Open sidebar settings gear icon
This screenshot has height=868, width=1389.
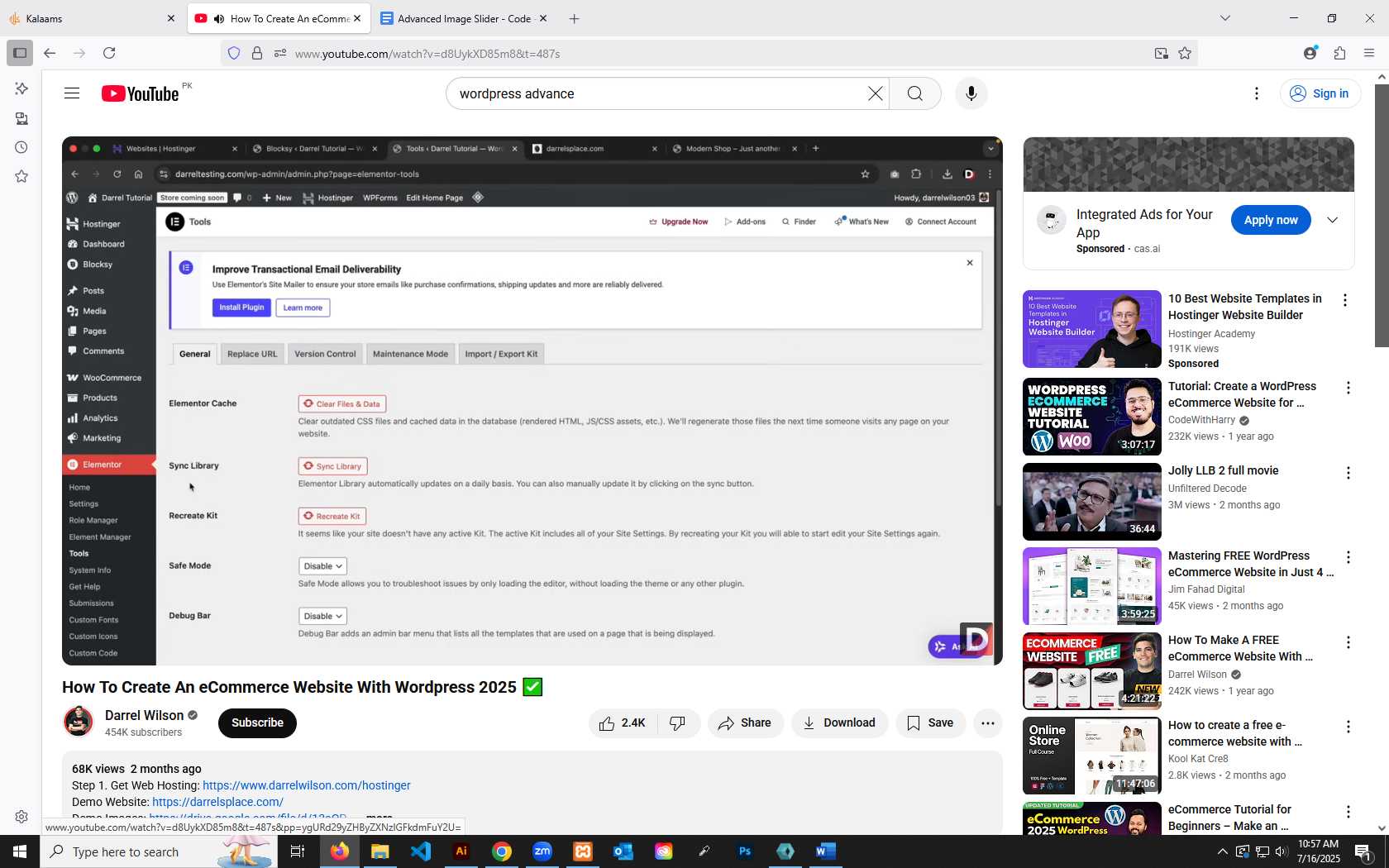21,817
